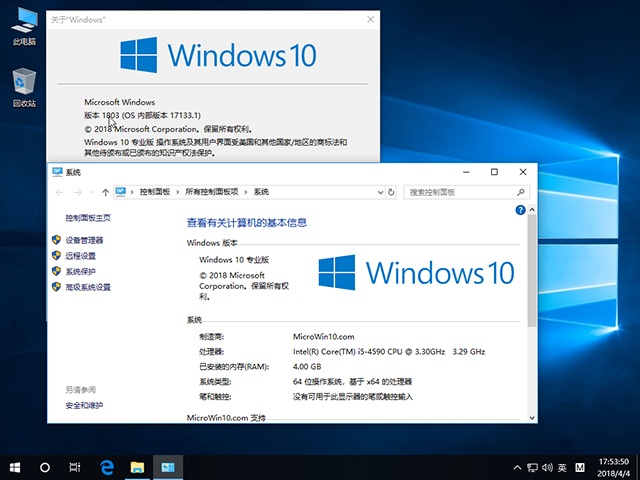Viewport: 640px width, 480px height.
Task: Click volume speaker icon in tray
Action: (x=547, y=468)
